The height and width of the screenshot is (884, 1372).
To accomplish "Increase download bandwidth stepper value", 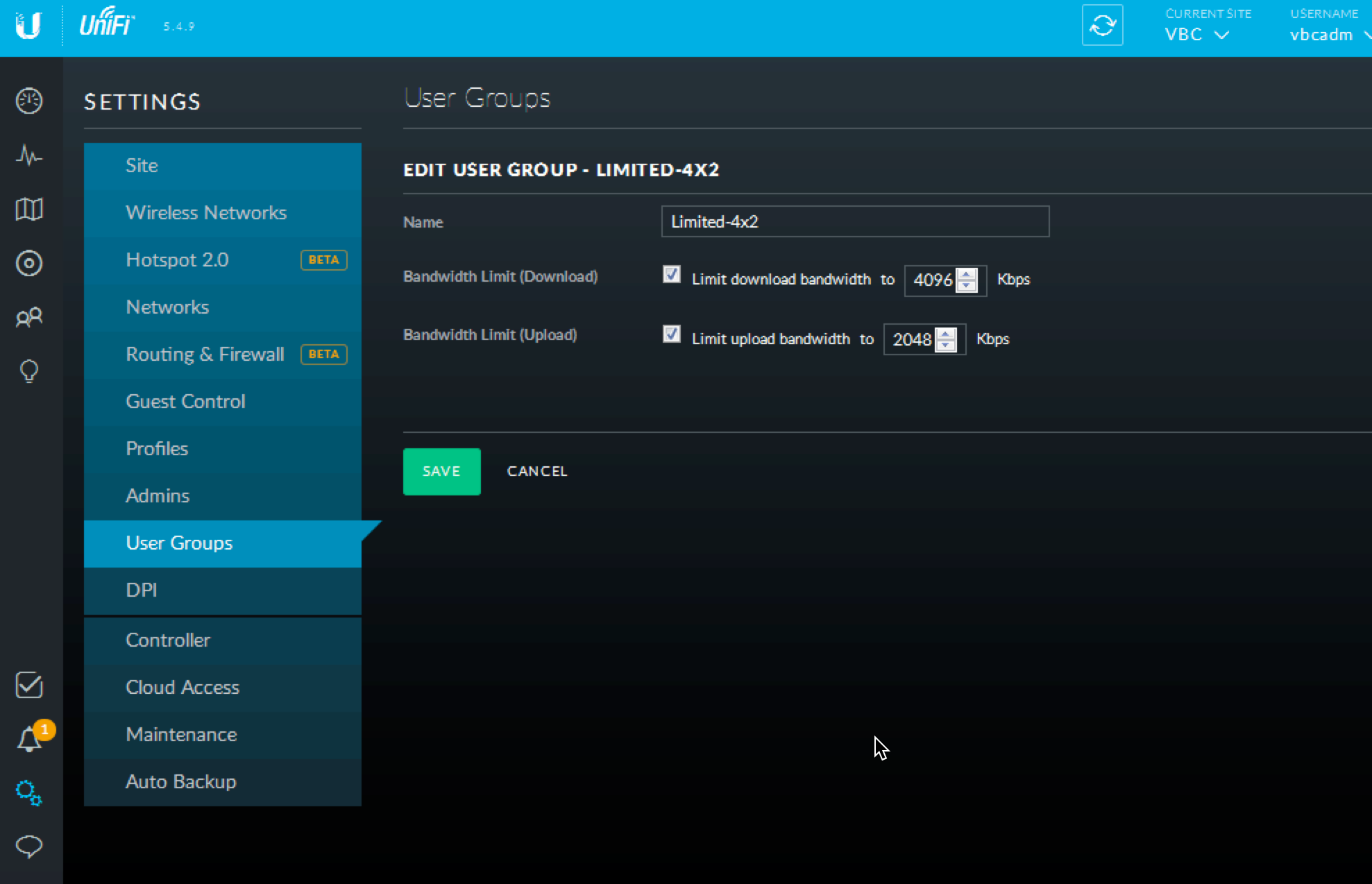I will (966, 275).
